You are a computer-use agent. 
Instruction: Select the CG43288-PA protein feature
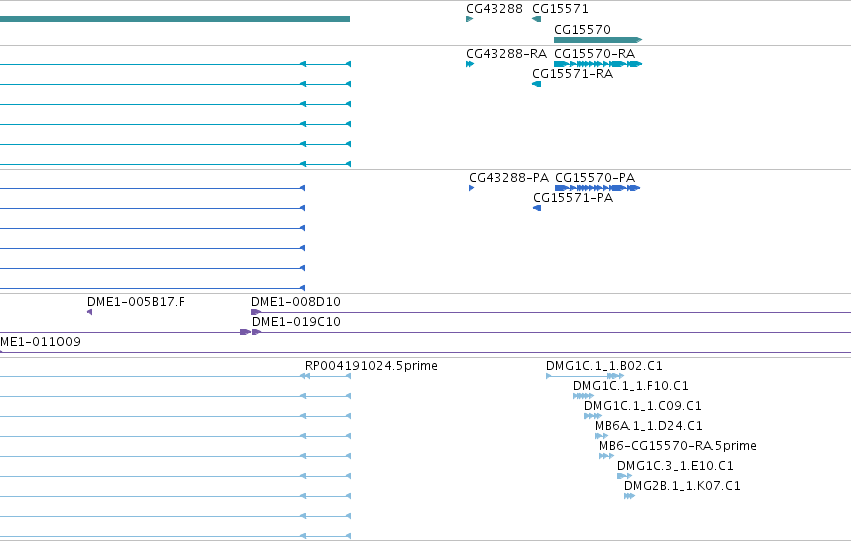click(x=471, y=188)
